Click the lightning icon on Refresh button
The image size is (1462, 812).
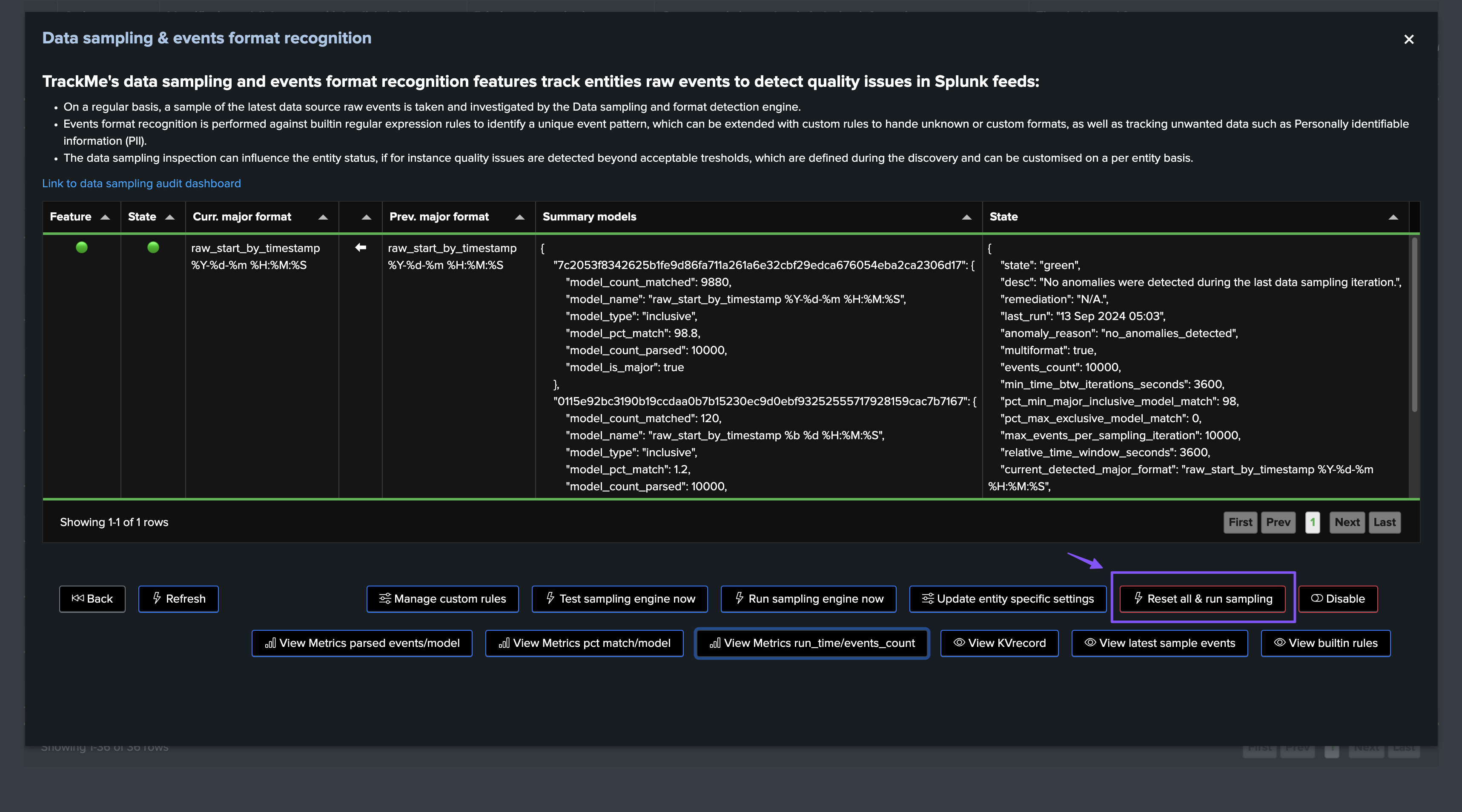pyautogui.click(x=157, y=598)
